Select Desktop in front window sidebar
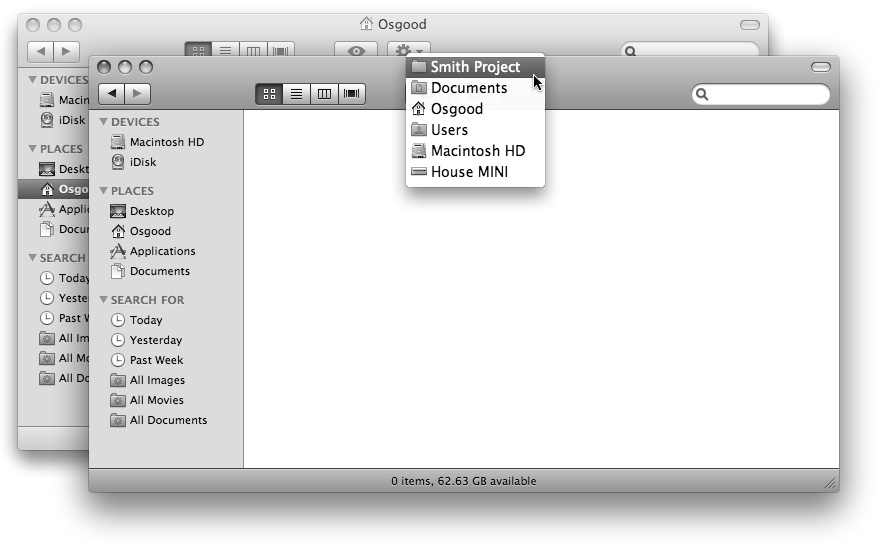The image size is (876, 547). tap(151, 211)
